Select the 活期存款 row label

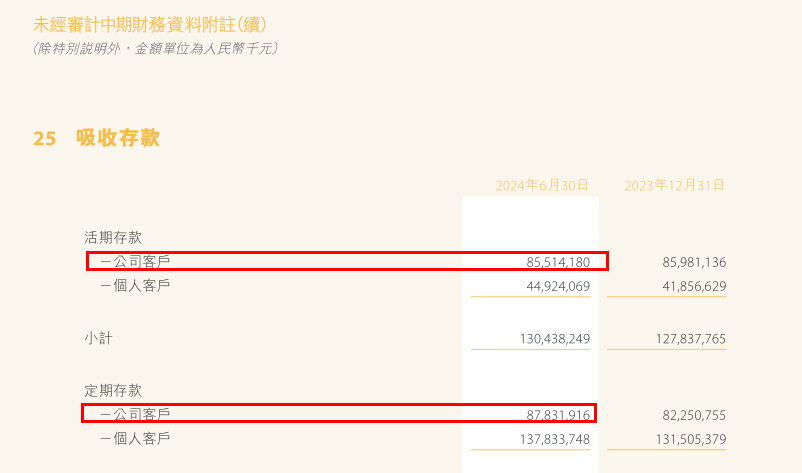113,238
